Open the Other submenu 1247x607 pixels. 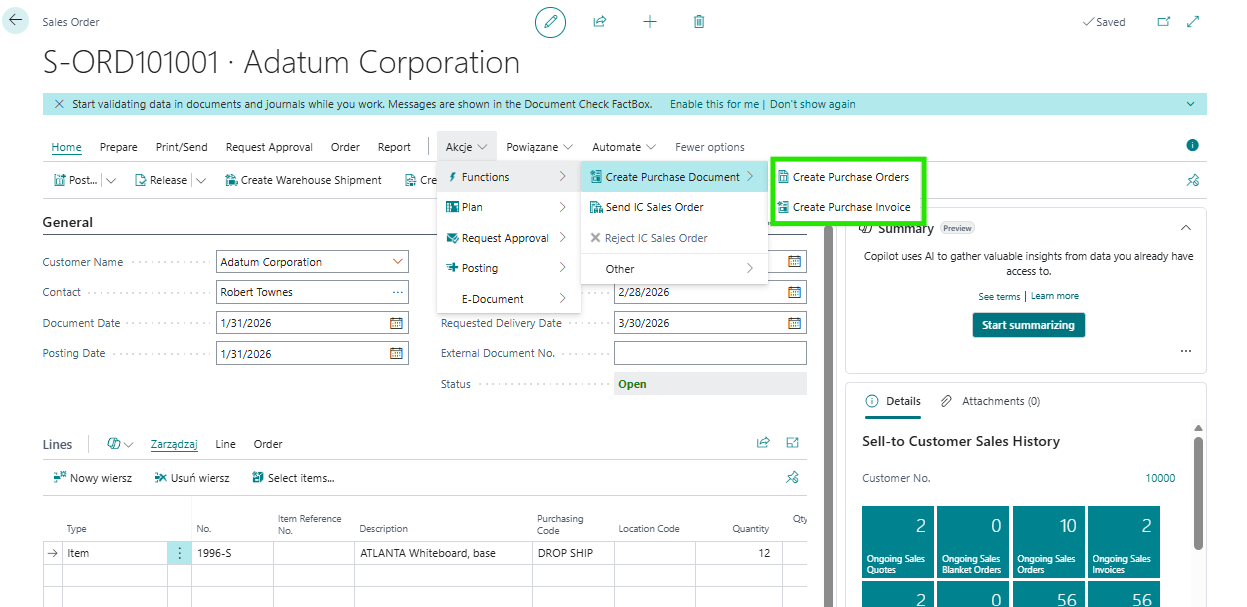pos(674,268)
